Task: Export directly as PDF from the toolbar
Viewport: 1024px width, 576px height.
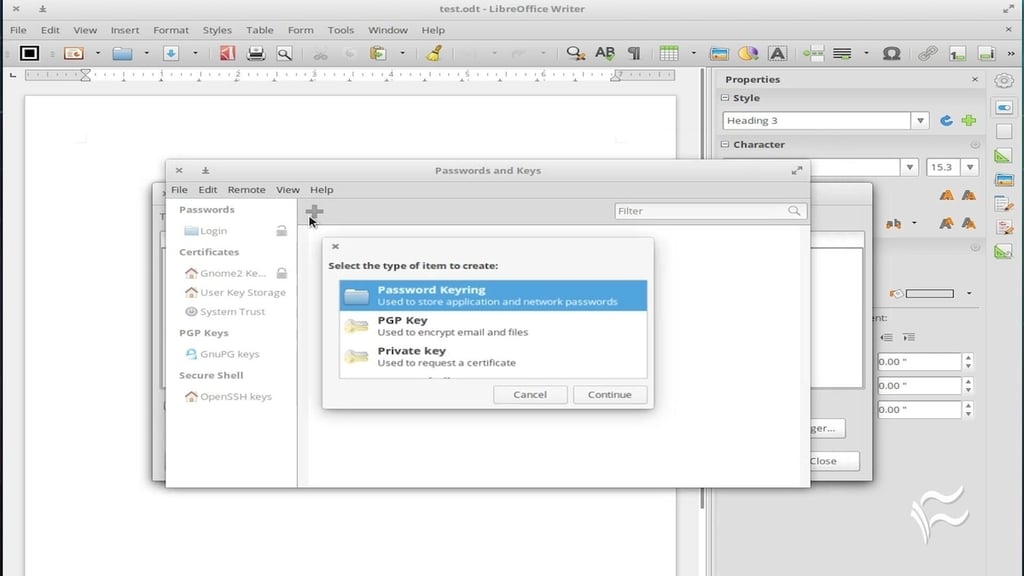Action: coord(227,54)
